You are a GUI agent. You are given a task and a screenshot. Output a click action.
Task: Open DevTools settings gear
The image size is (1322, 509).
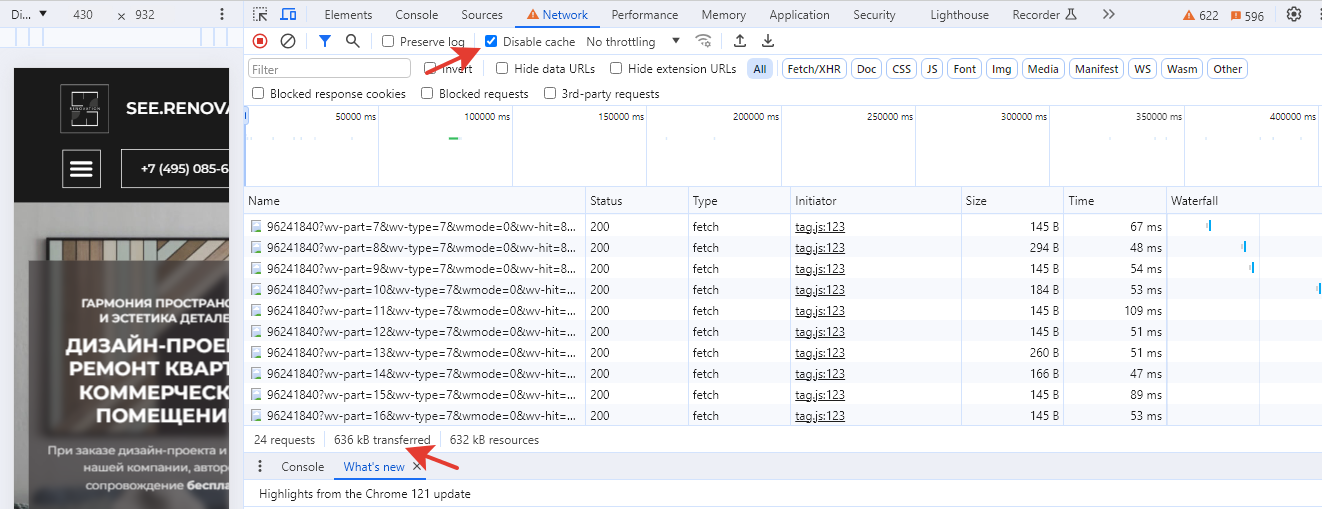pyautogui.click(x=1294, y=14)
